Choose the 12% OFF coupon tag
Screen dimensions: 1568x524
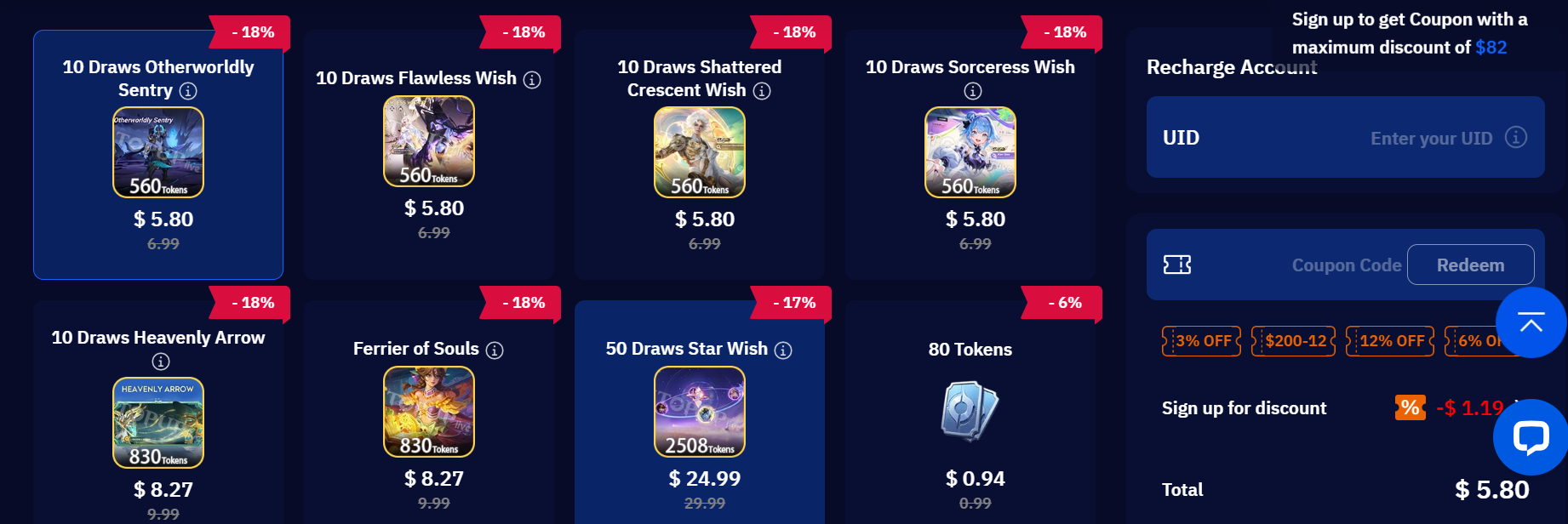coord(1390,341)
